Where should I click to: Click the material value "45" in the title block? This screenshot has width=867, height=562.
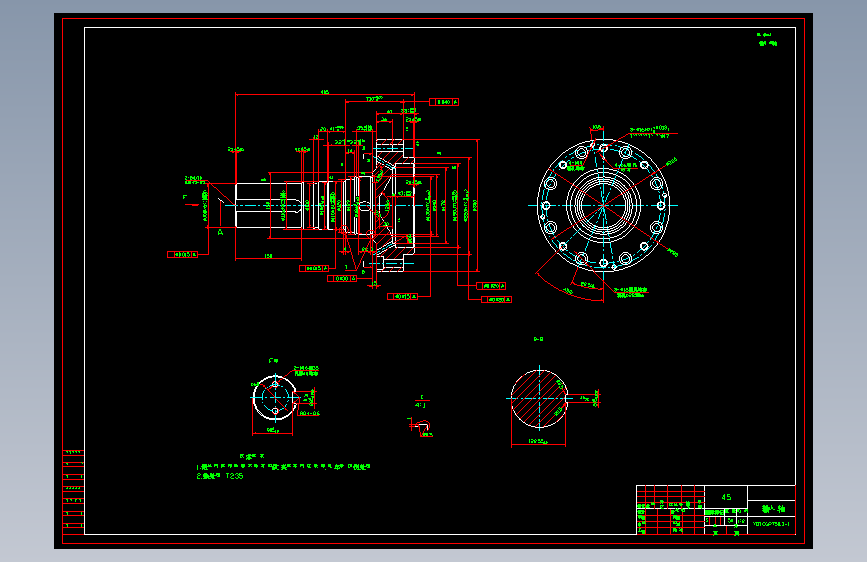click(726, 497)
